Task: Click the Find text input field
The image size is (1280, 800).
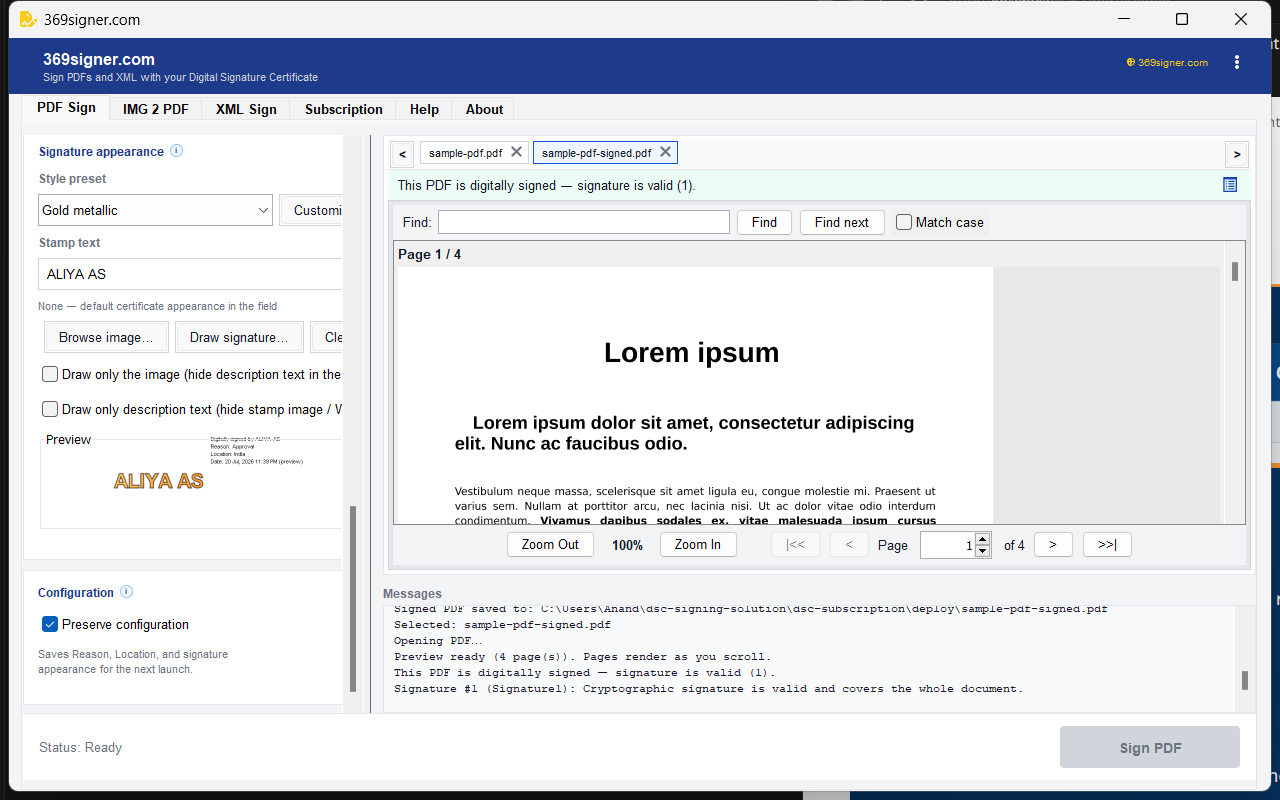Action: point(584,222)
